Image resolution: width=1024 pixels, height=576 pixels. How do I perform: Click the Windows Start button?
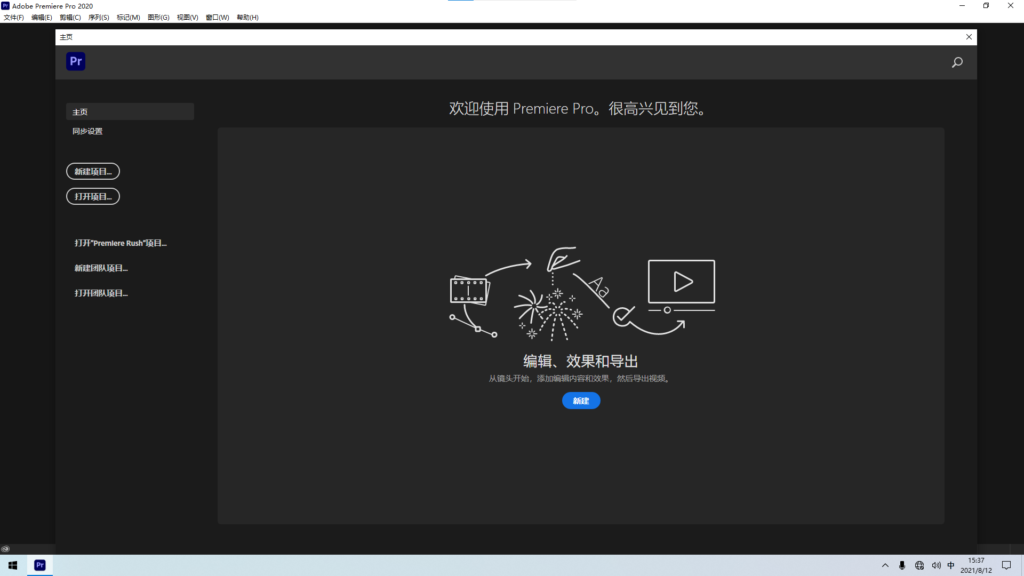[x=12, y=566]
